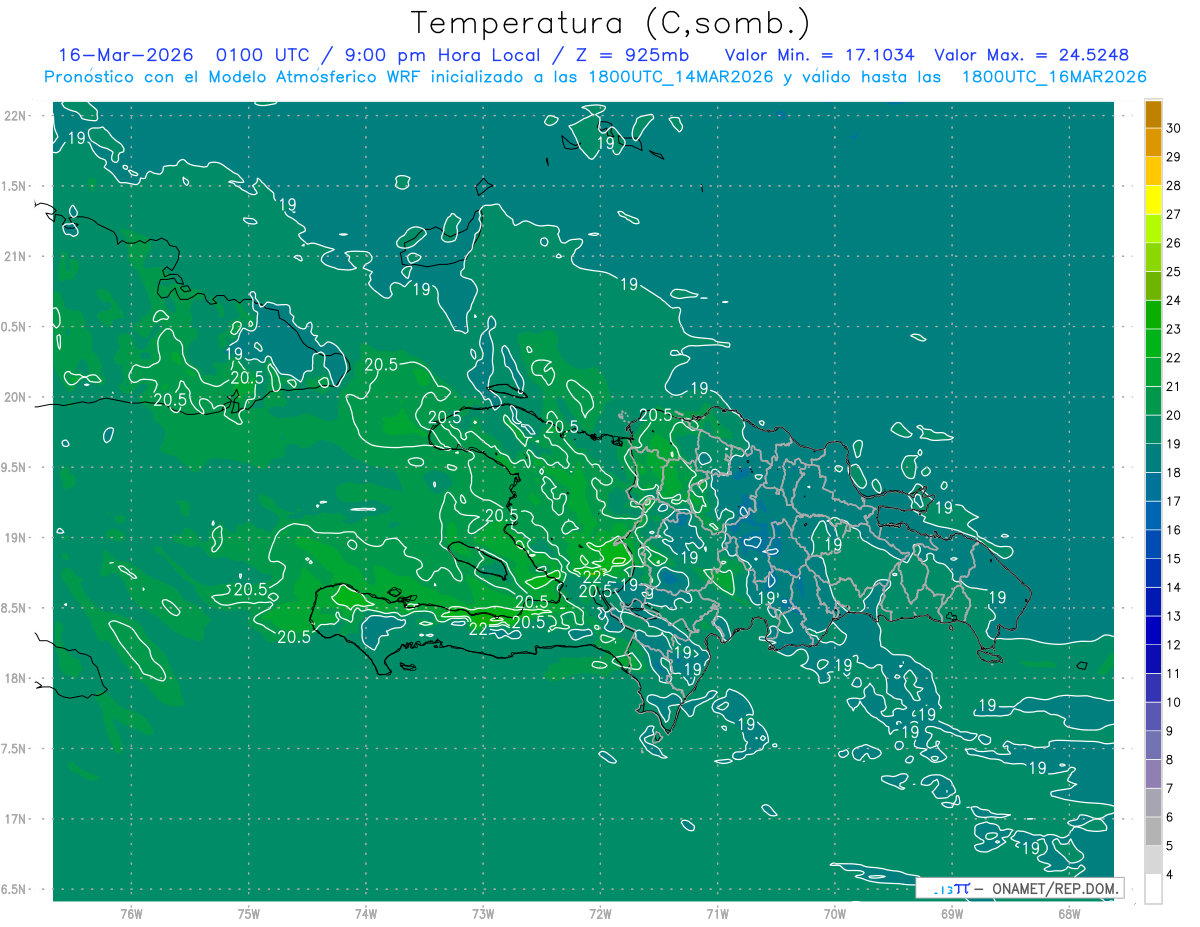Click the 'Valor Min. = 17.1034' readout
The width and height of the screenshot is (1200, 927).
(819, 56)
